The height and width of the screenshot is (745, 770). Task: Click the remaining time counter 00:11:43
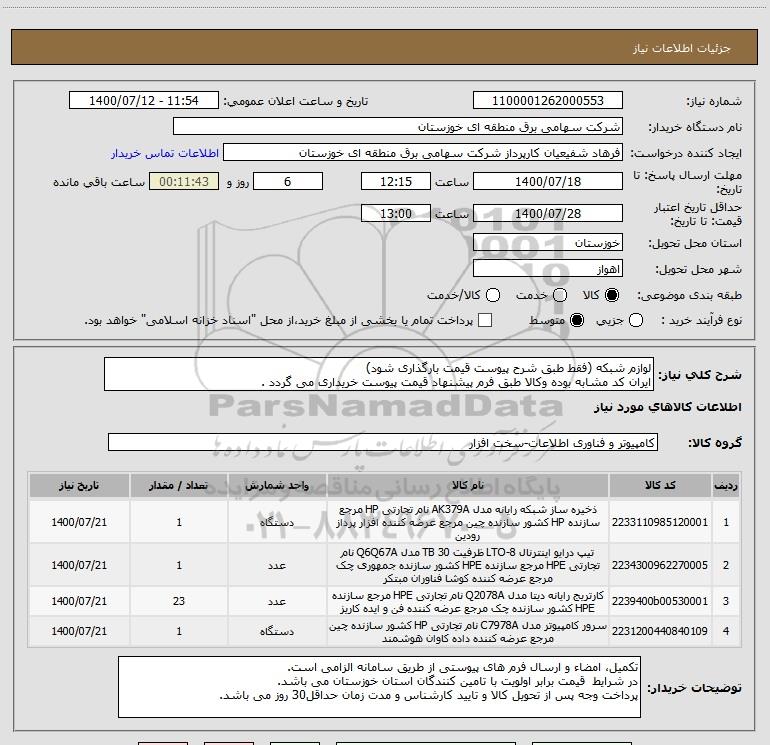(184, 181)
